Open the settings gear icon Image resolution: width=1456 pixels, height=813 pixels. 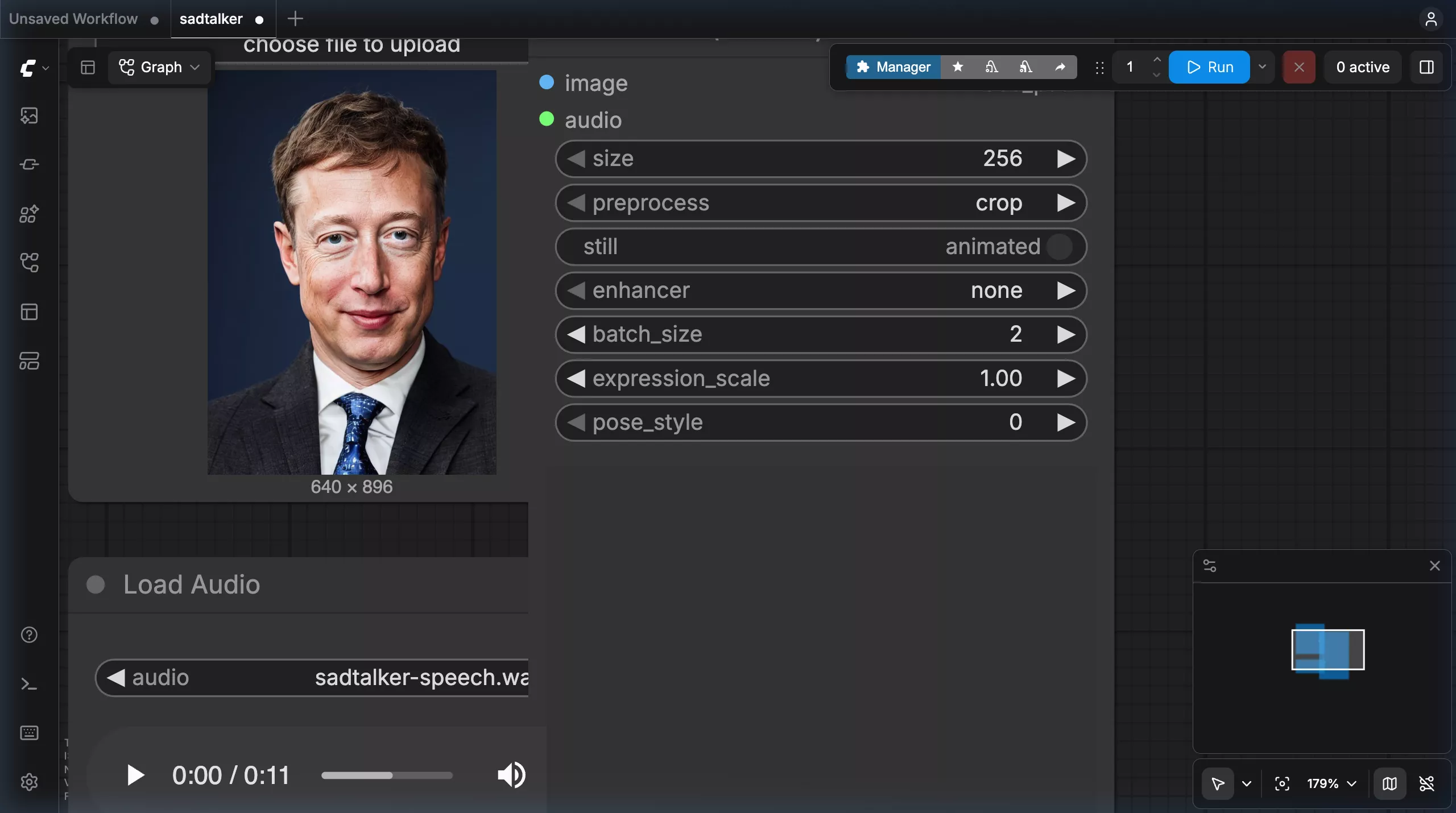29,782
